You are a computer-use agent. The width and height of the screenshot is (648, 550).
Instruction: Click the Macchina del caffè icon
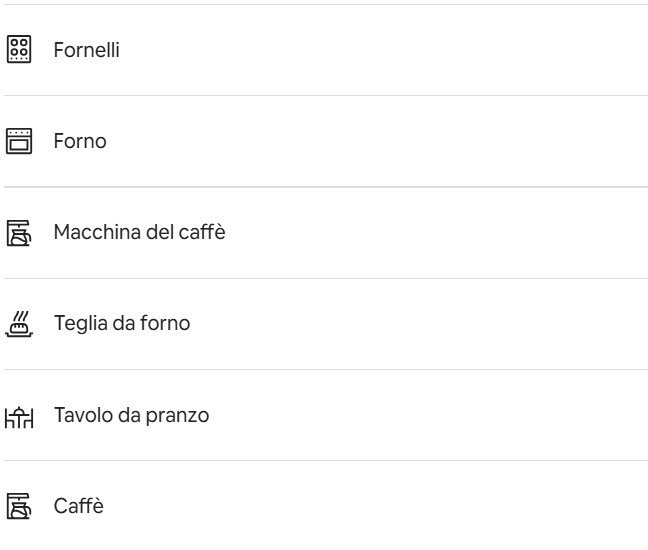[x=19, y=233]
